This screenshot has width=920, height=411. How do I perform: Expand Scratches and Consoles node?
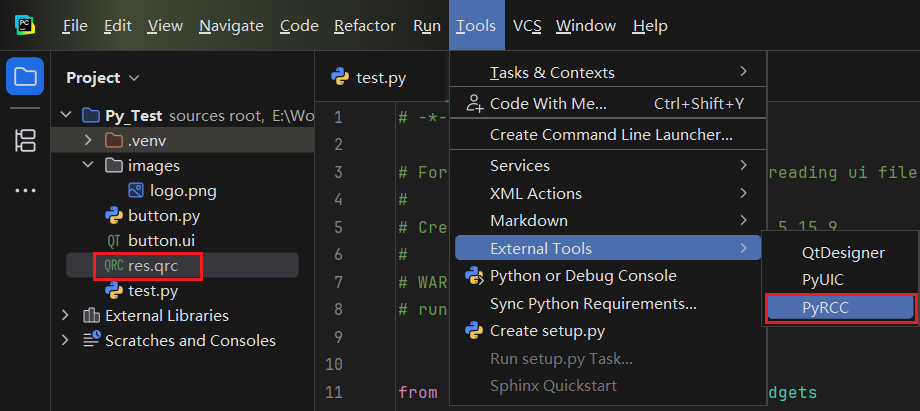[x=66, y=341]
